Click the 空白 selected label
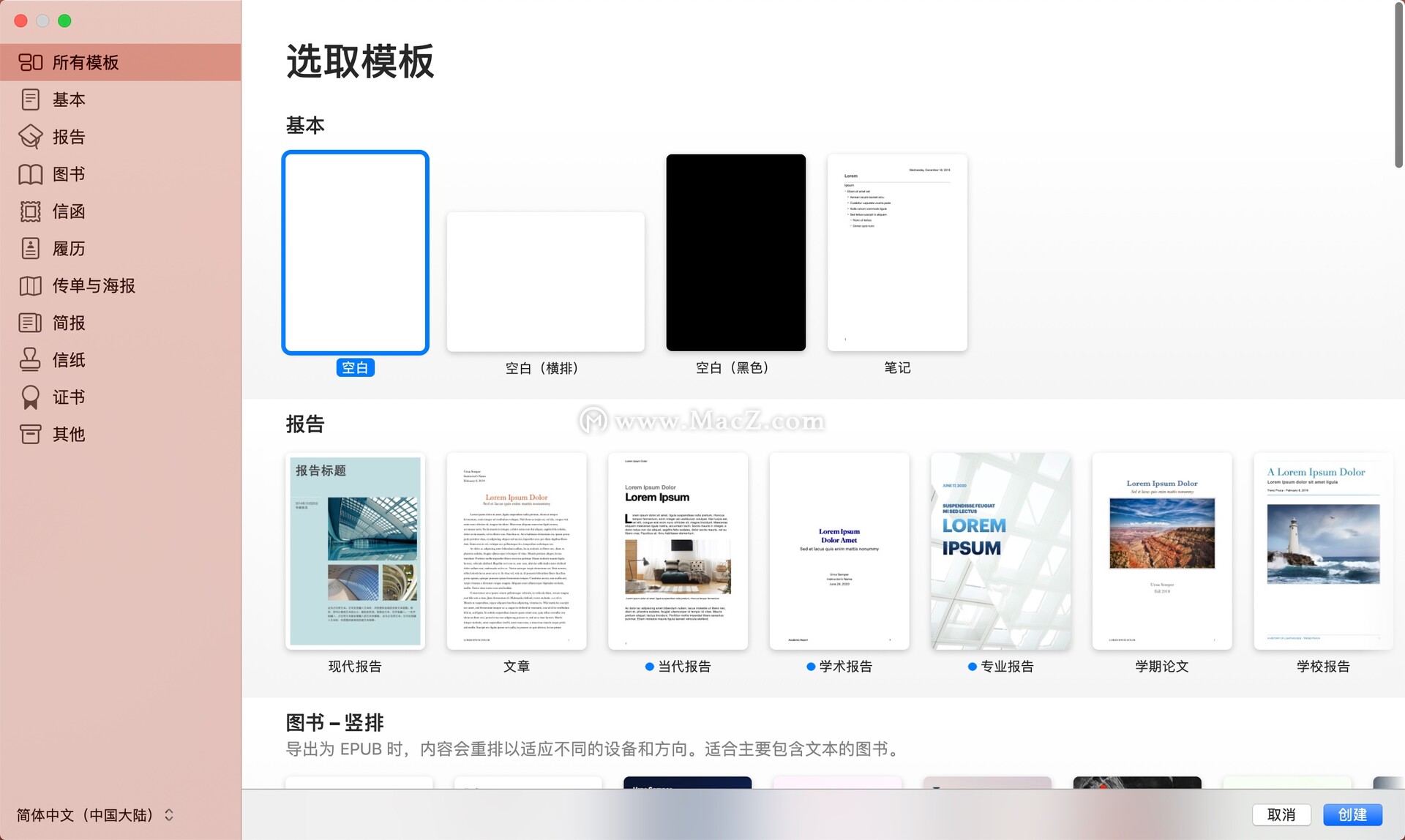 pyautogui.click(x=356, y=367)
